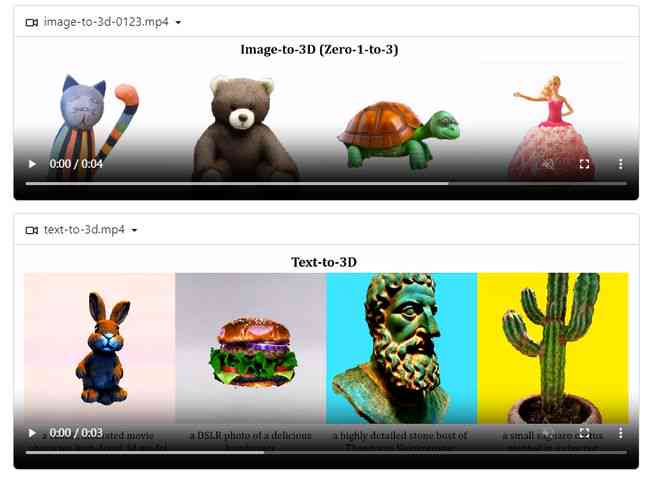Click the teddy bear 3D model

click(x=244, y=128)
